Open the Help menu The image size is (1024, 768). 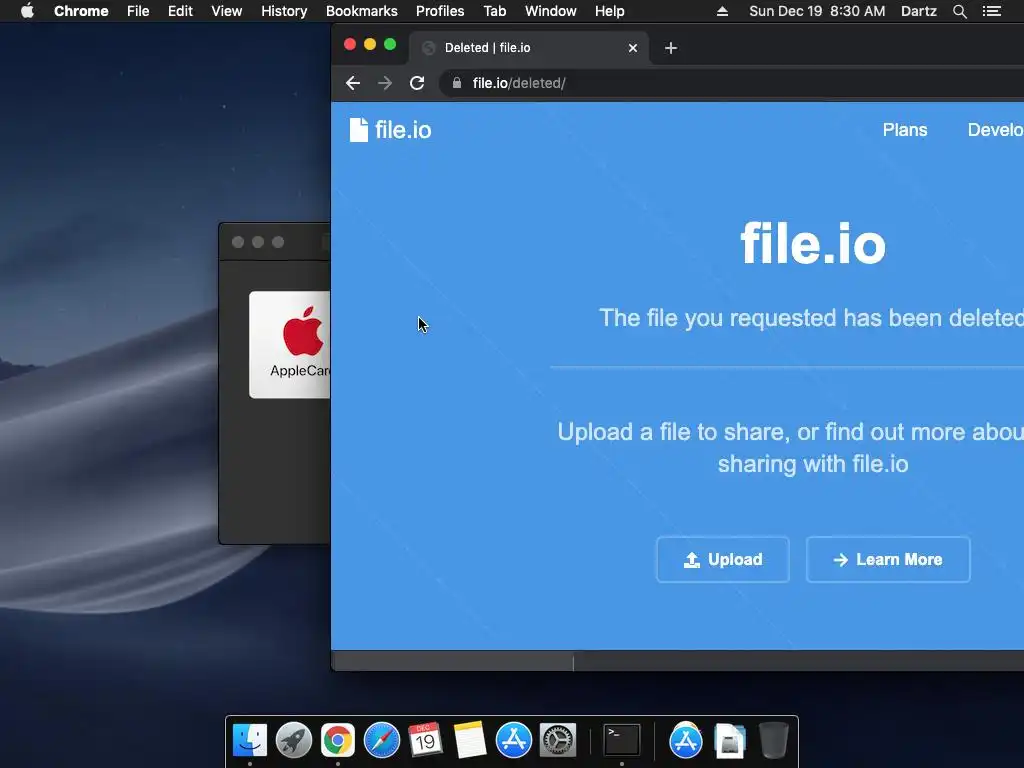click(x=609, y=11)
